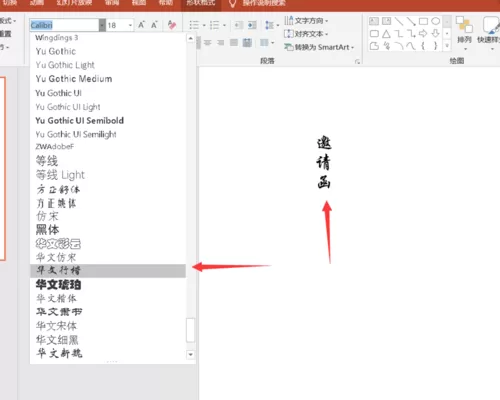The height and width of the screenshot is (400, 500).
Task: Insert a horizontal text box shape
Action: point(374,21)
